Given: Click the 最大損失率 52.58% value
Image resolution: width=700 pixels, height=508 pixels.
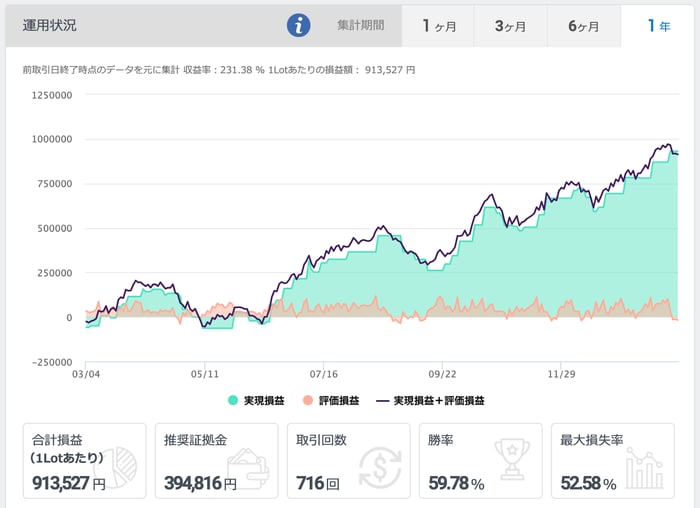Looking at the screenshot, I should (588, 484).
